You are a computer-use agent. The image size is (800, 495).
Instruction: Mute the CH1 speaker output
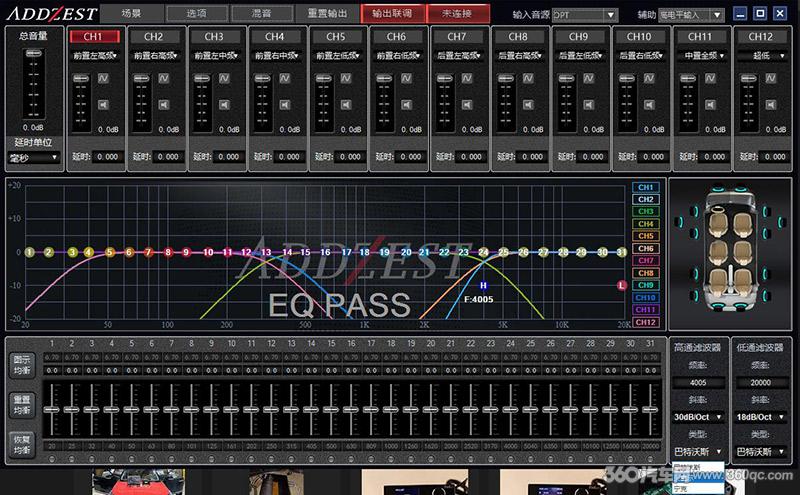[103, 105]
